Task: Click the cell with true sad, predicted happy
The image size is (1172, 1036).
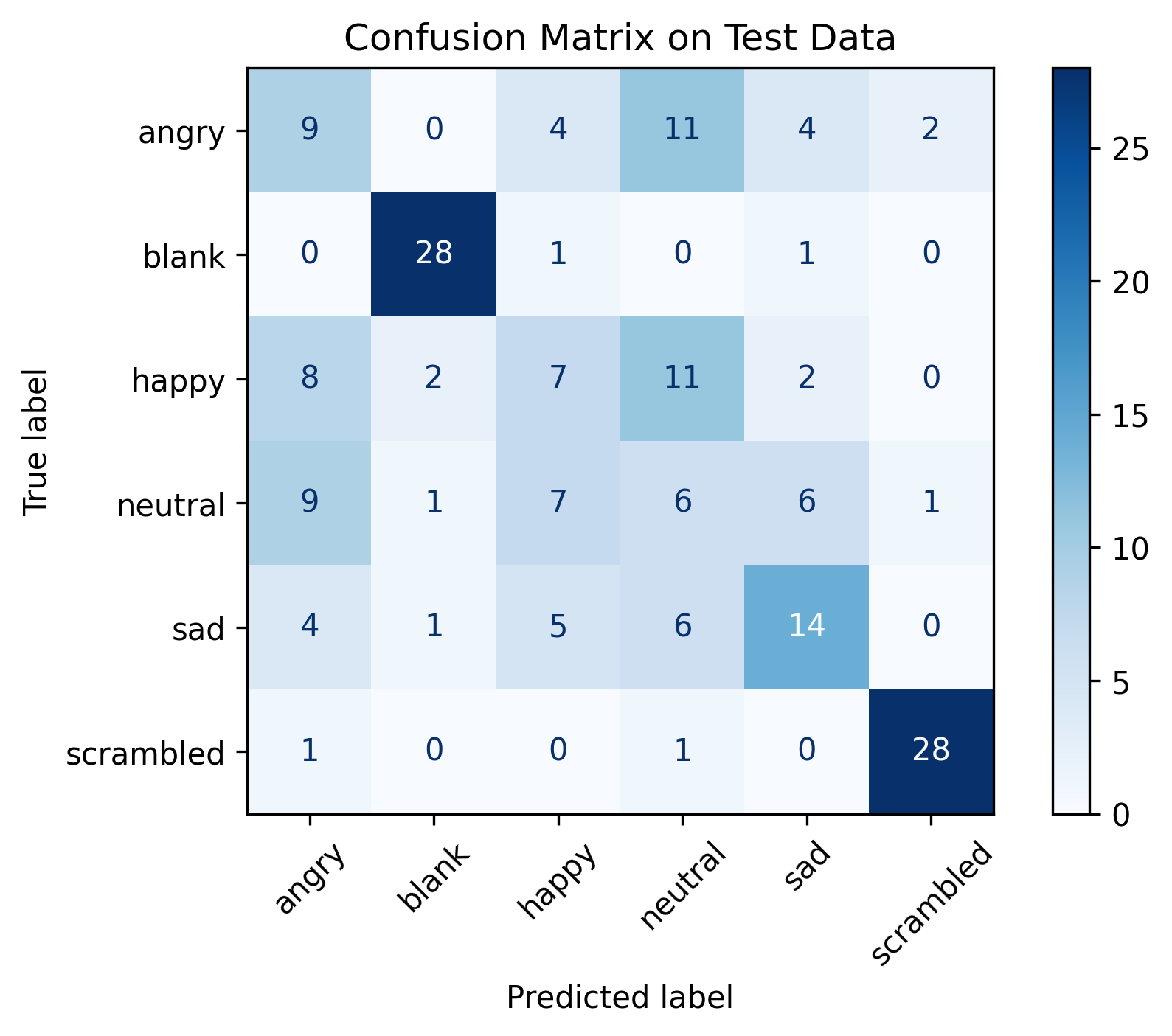Action: click(x=558, y=627)
